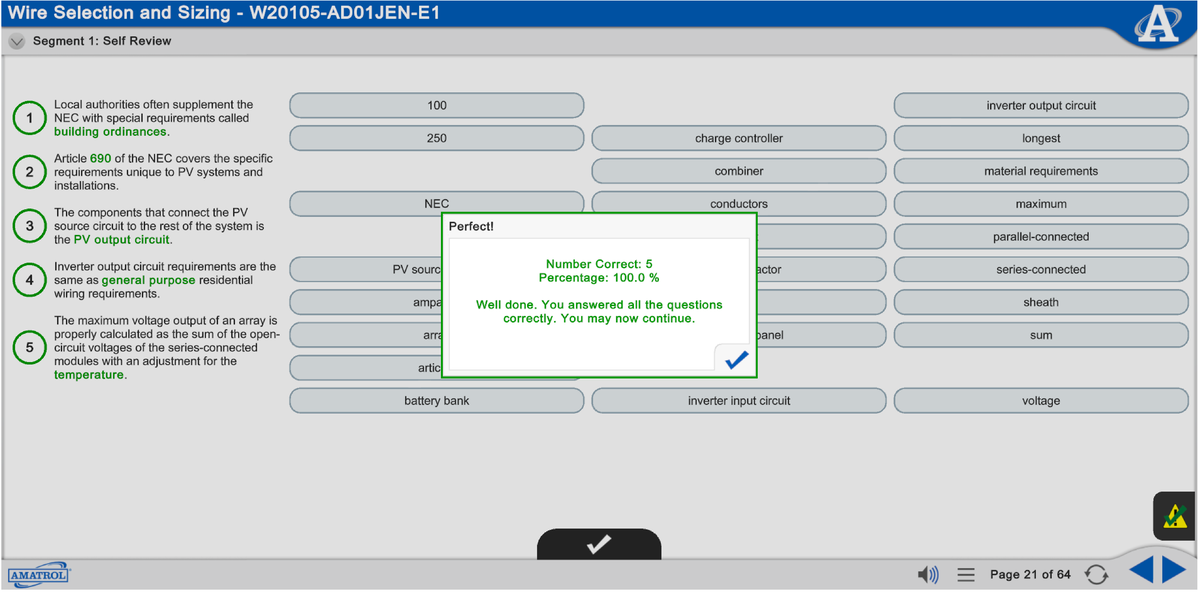The width and height of the screenshot is (1200, 594).
Task: Select question number 1 circle
Action: click(x=30, y=118)
